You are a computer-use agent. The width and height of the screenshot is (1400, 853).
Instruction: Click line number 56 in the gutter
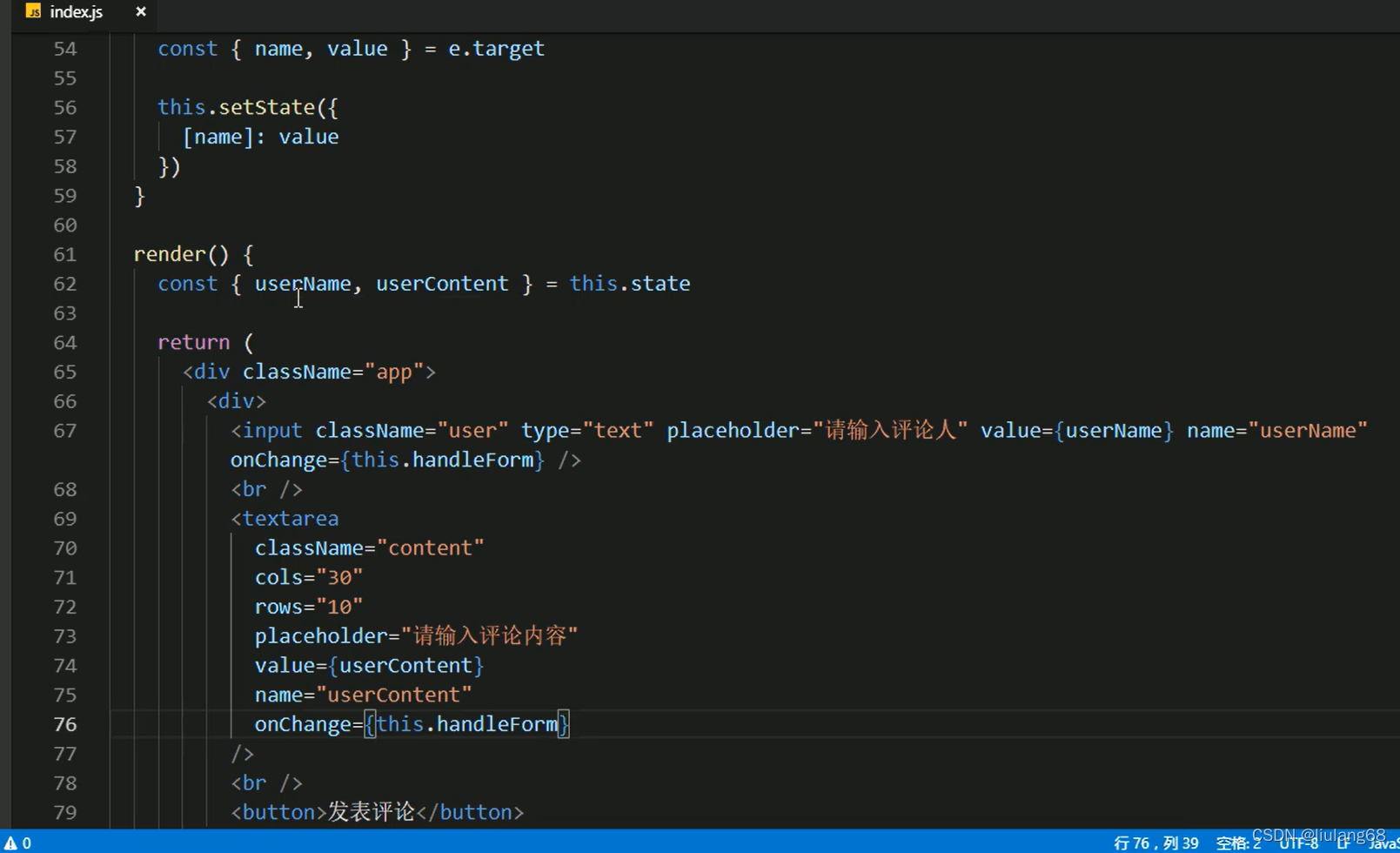coord(65,108)
